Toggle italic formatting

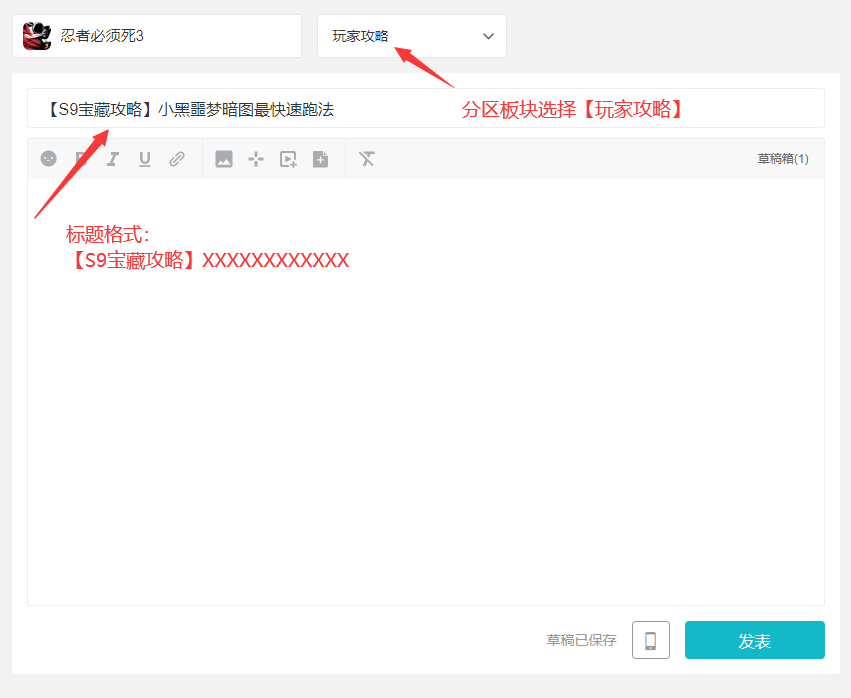click(x=113, y=159)
